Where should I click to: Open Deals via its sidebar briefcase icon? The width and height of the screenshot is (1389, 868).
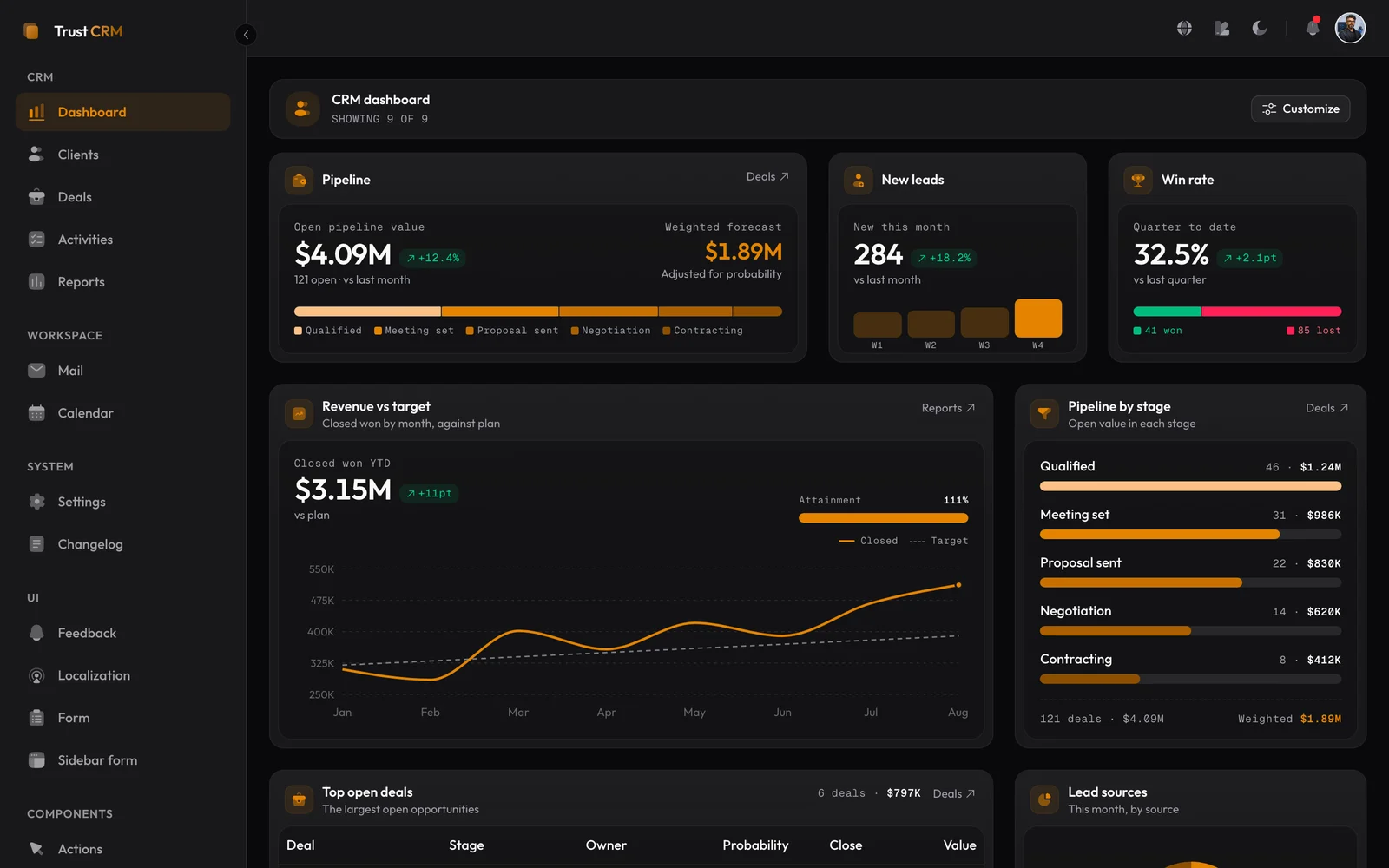pyautogui.click(x=36, y=197)
